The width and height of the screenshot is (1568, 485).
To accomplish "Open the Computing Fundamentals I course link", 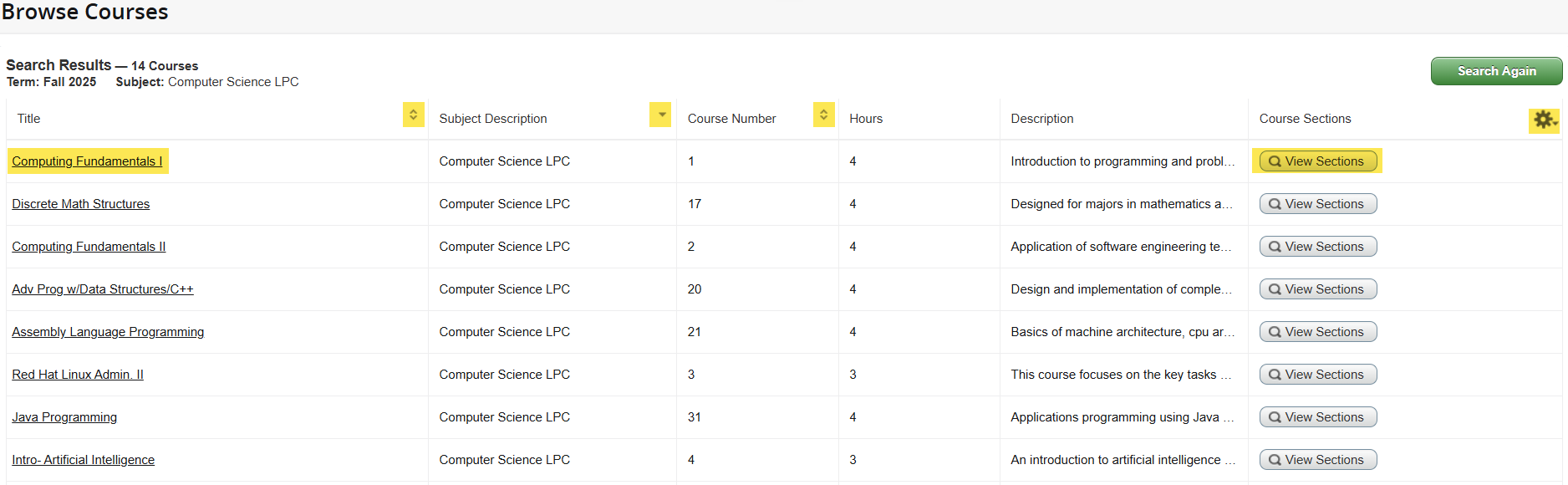I will pyautogui.click(x=87, y=161).
